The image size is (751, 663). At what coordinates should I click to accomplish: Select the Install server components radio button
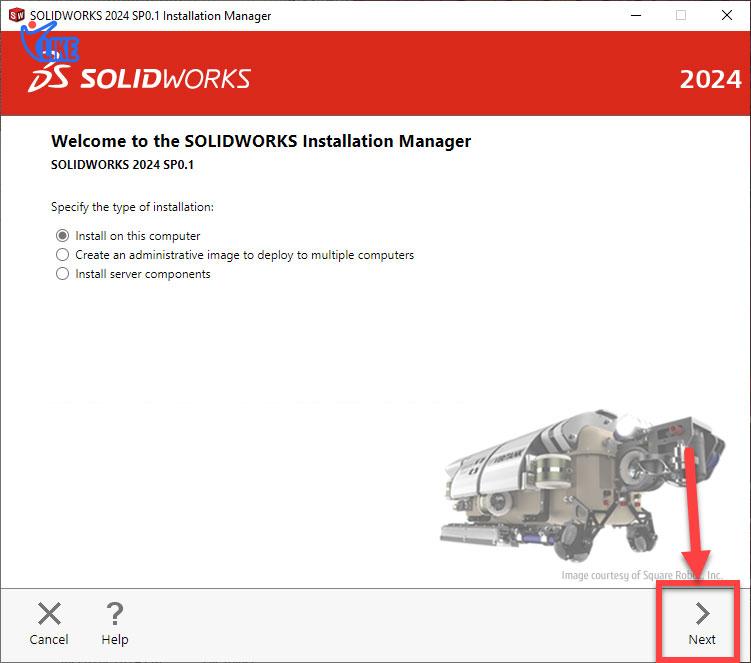click(62, 274)
